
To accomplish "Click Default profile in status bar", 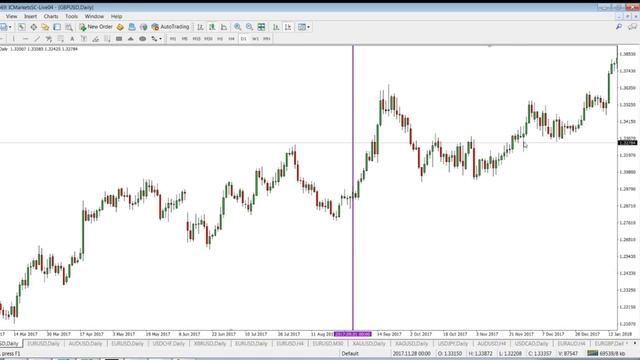I will (x=350, y=353).
